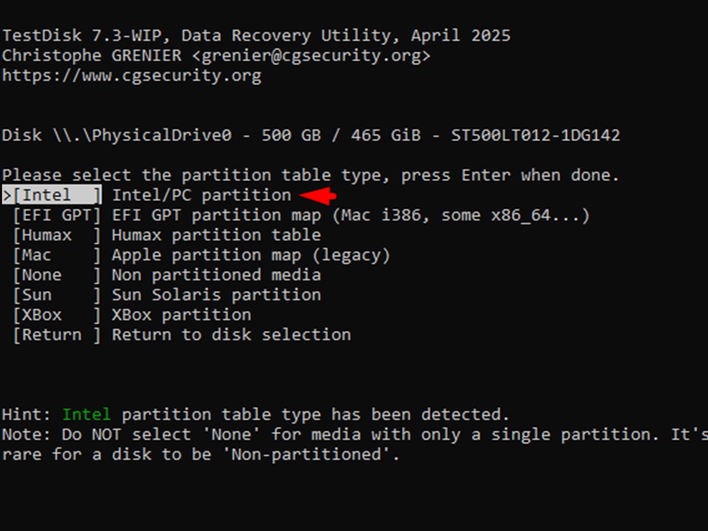The height and width of the screenshot is (531, 708).
Task: Click the 'ST500LT012-1DG142' drive model text
Action: (x=536, y=135)
